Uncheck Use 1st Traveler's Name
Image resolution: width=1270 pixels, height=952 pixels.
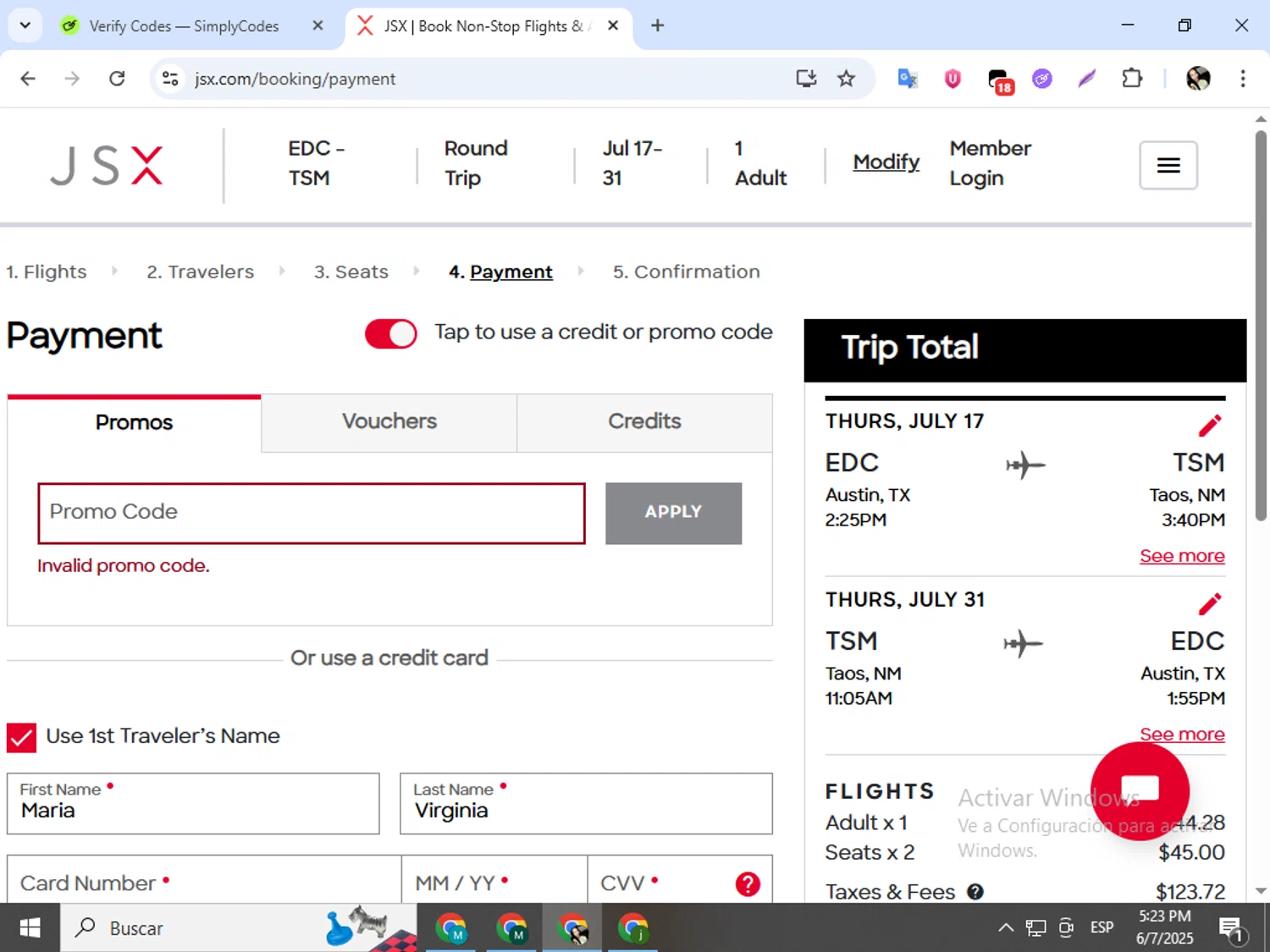coord(21,737)
